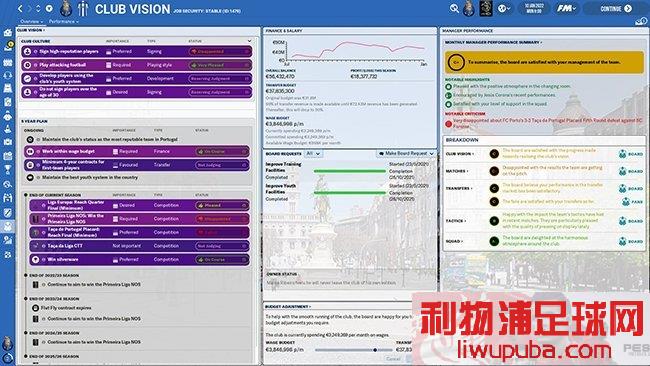The image size is (650, 366).
Task: Open the Board Requests 'All' filter dropdown
Action: [x=313, y=153]
